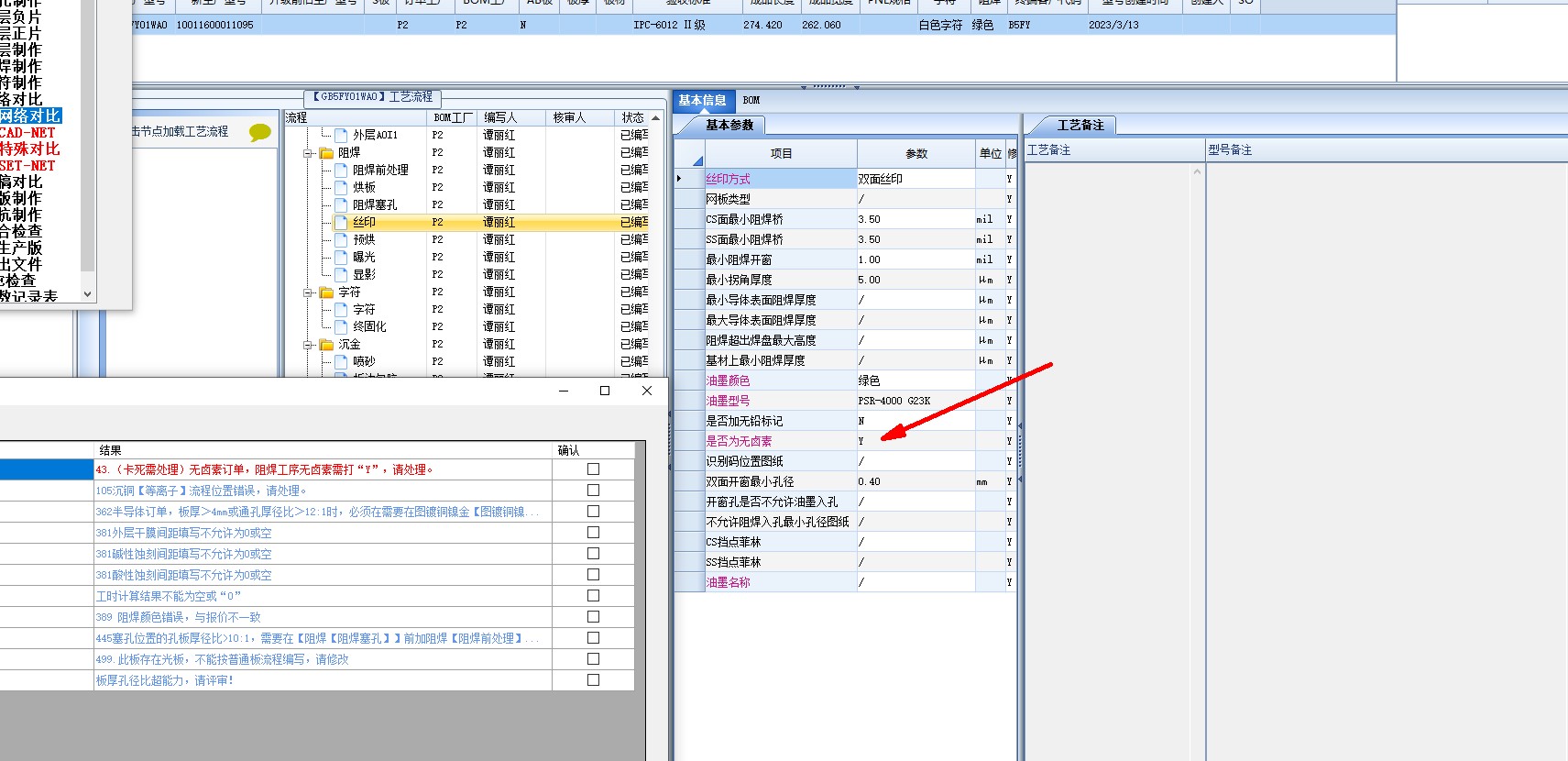Collapse the 字符 folder node

point(309,292)
